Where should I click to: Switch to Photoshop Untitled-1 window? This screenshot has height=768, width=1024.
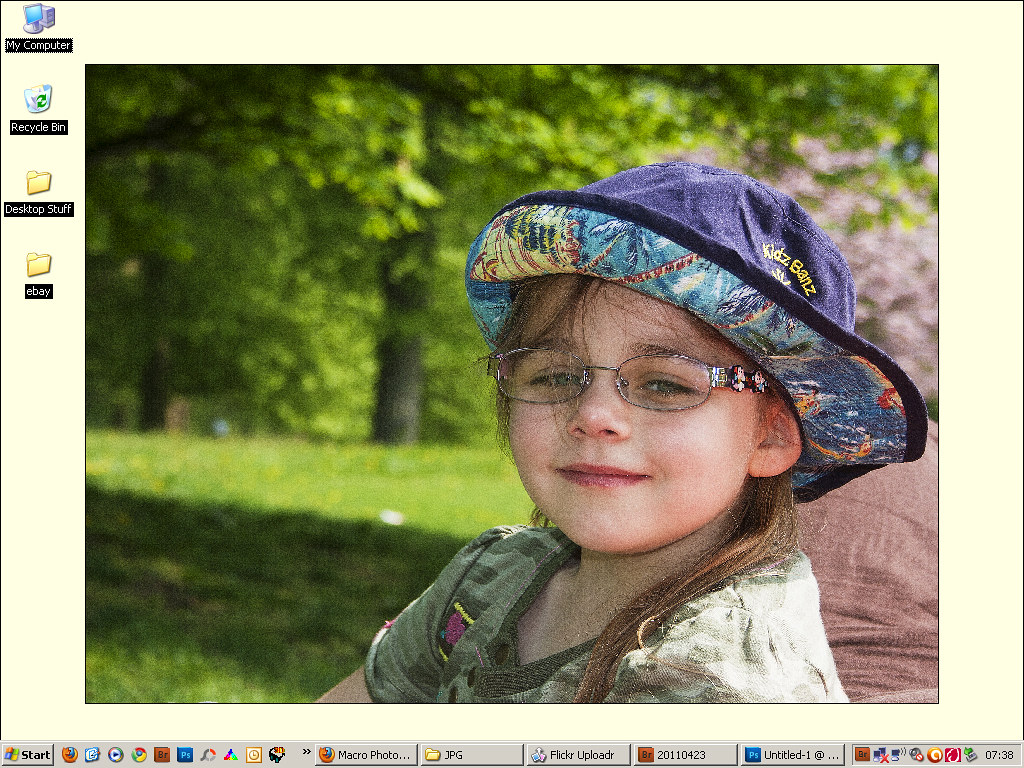coord(792,755)
